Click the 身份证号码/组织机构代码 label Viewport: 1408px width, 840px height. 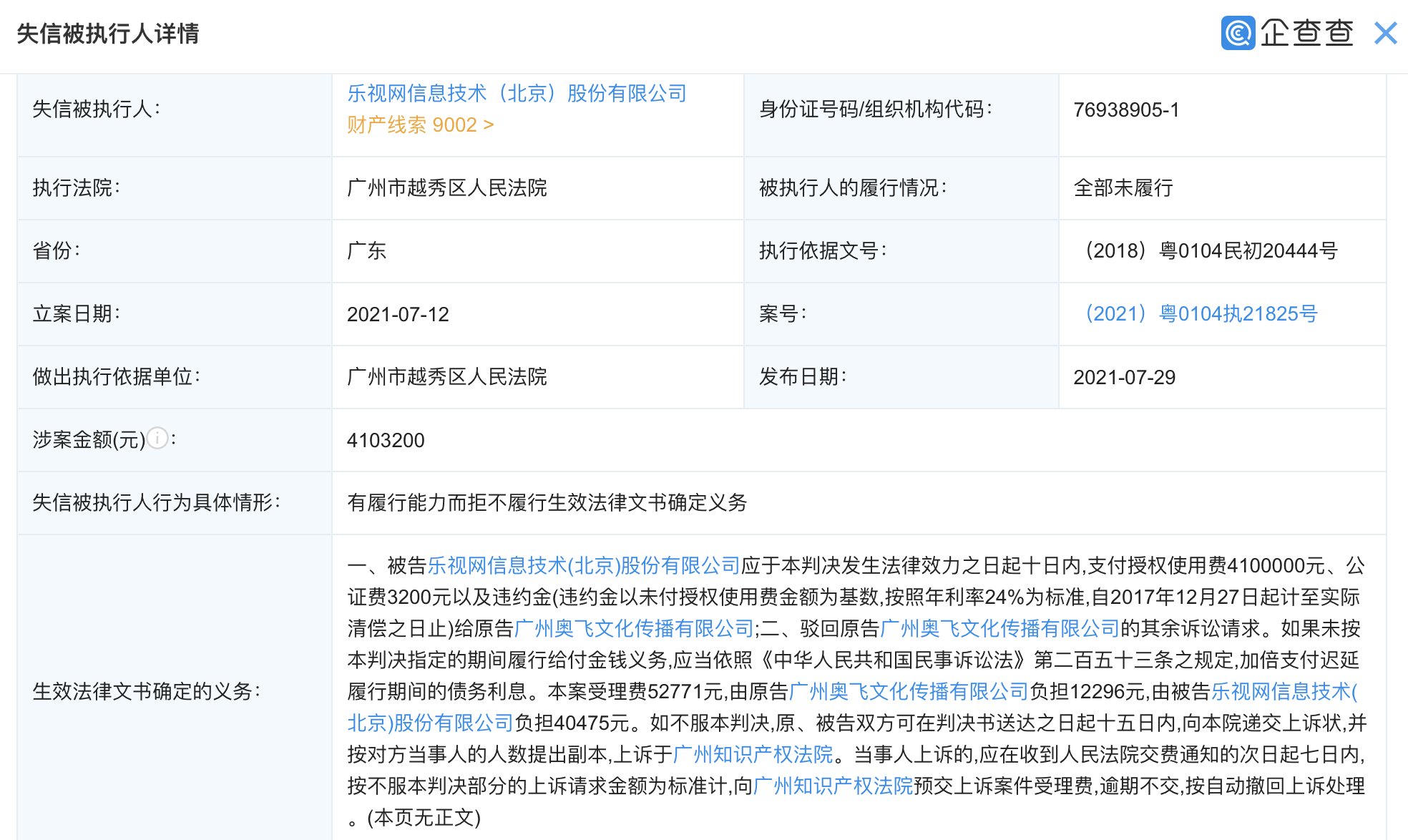(x=876, y=109)
